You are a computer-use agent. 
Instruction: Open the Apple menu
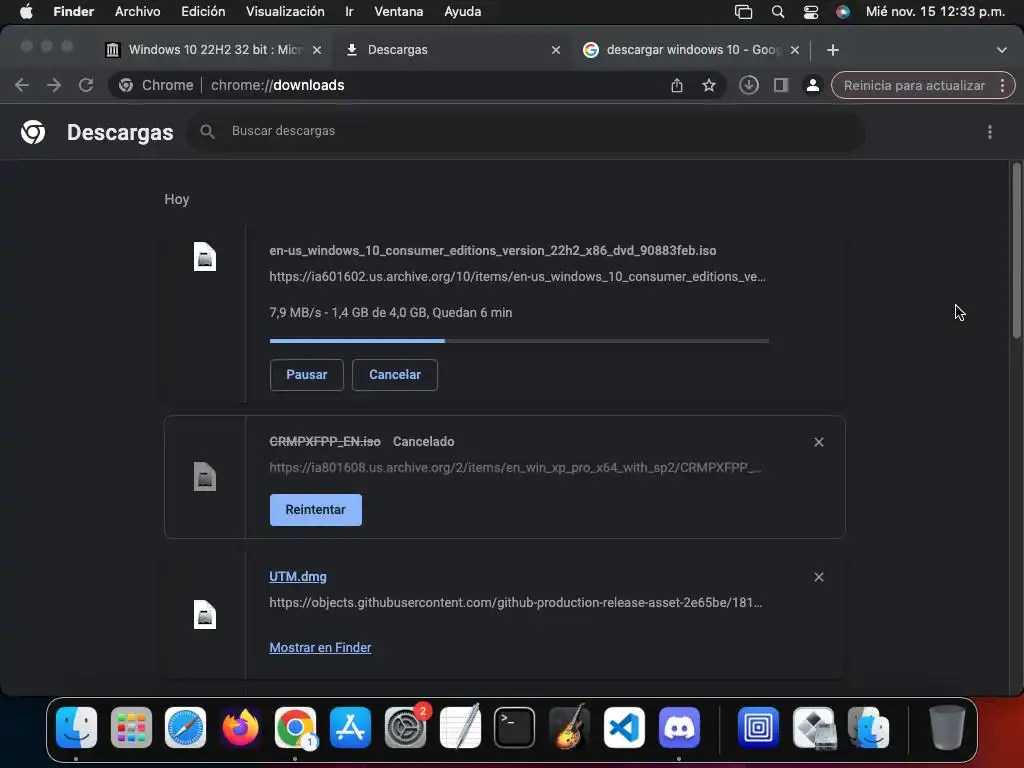pos(26,12)
